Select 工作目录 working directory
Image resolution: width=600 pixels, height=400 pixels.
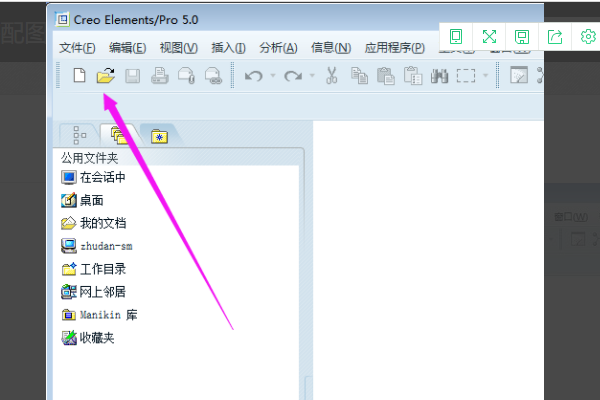pyautogui.click(x=93, y=269)
